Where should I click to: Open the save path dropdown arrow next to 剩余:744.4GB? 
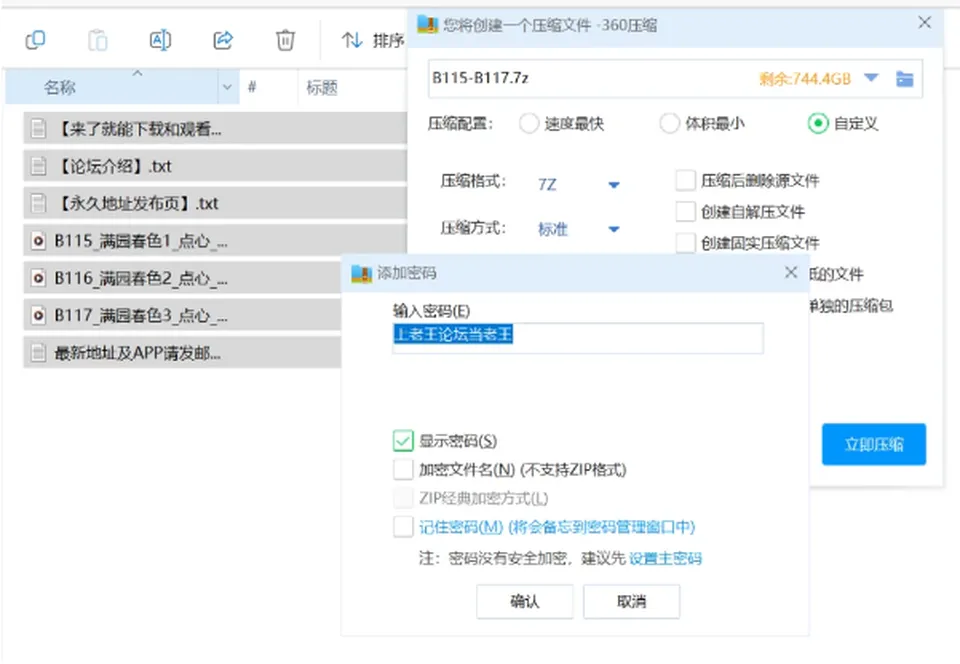(x=871, y=78)
